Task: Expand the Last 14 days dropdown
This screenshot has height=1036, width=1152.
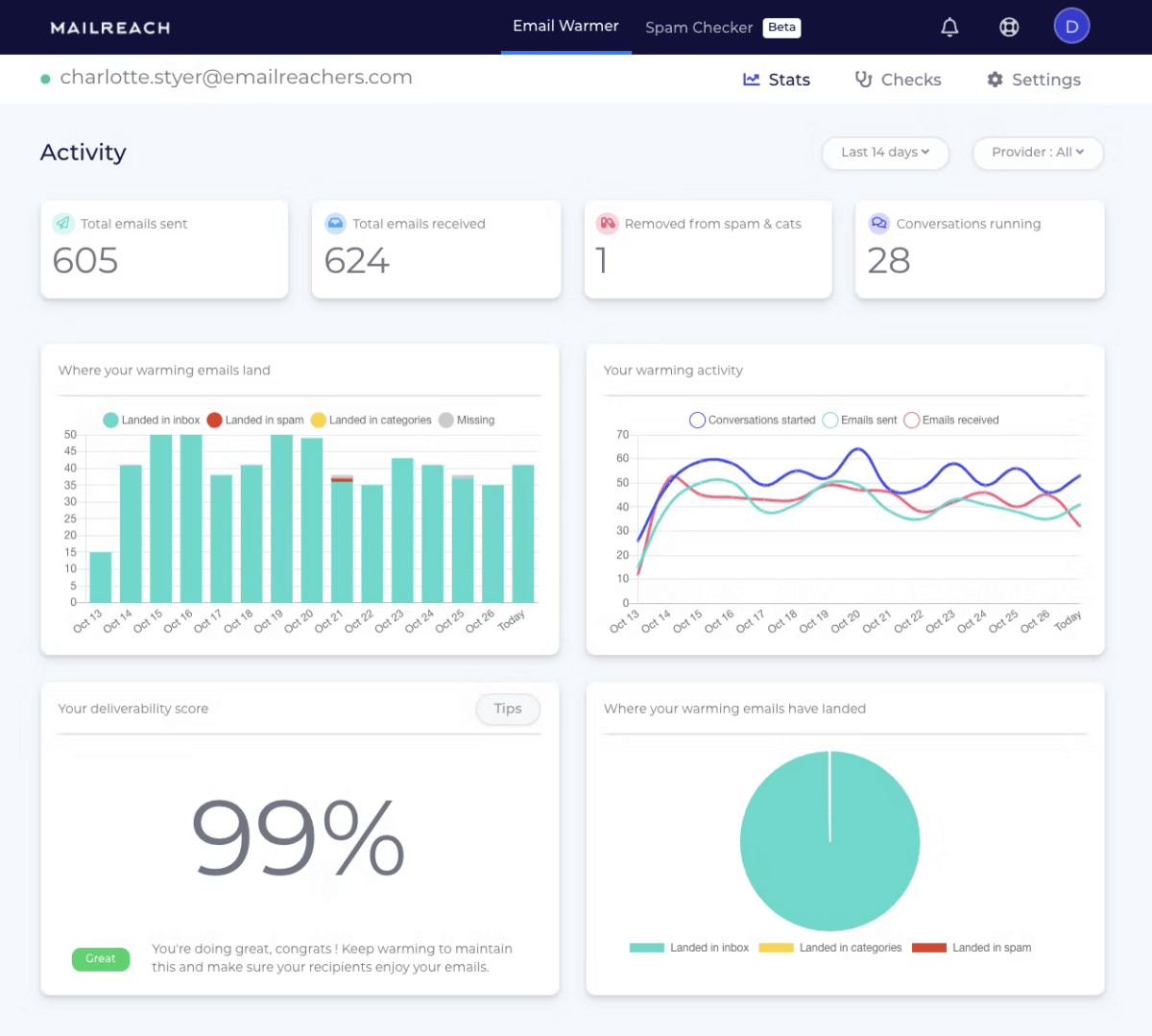Action: pyautogui.click(x=885, y=153)
